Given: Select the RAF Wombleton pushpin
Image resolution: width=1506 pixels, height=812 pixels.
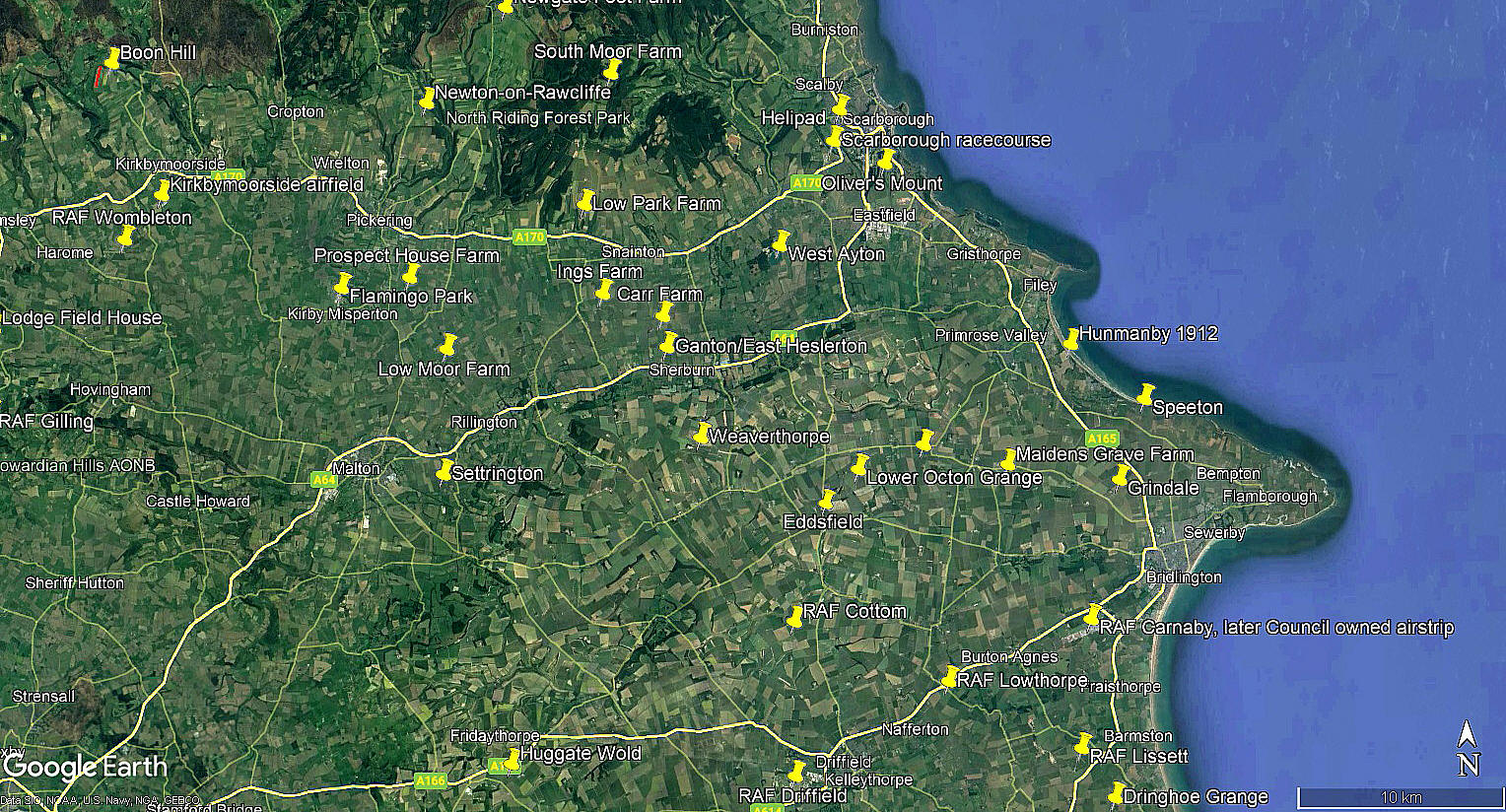Looking at the screenshot, I should pos(126,237).
